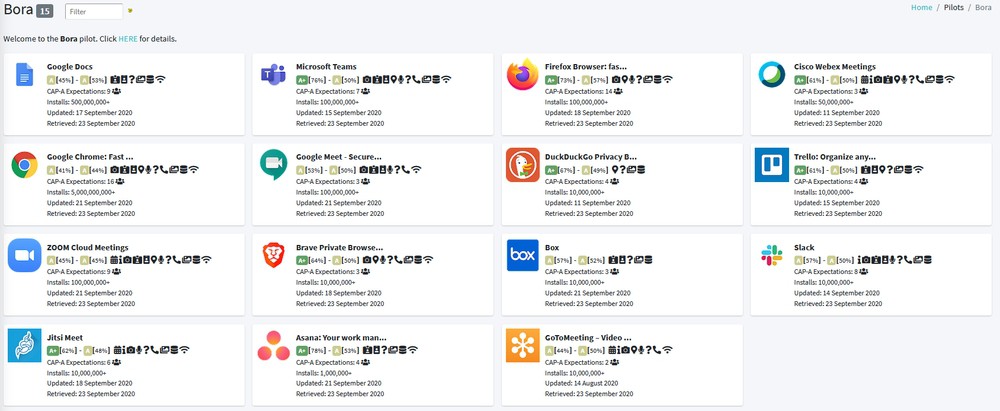This screenshot has width=1000, height=411.
Task: Open the Cisco Webex Meetings logo
Action: coord(771,75)
